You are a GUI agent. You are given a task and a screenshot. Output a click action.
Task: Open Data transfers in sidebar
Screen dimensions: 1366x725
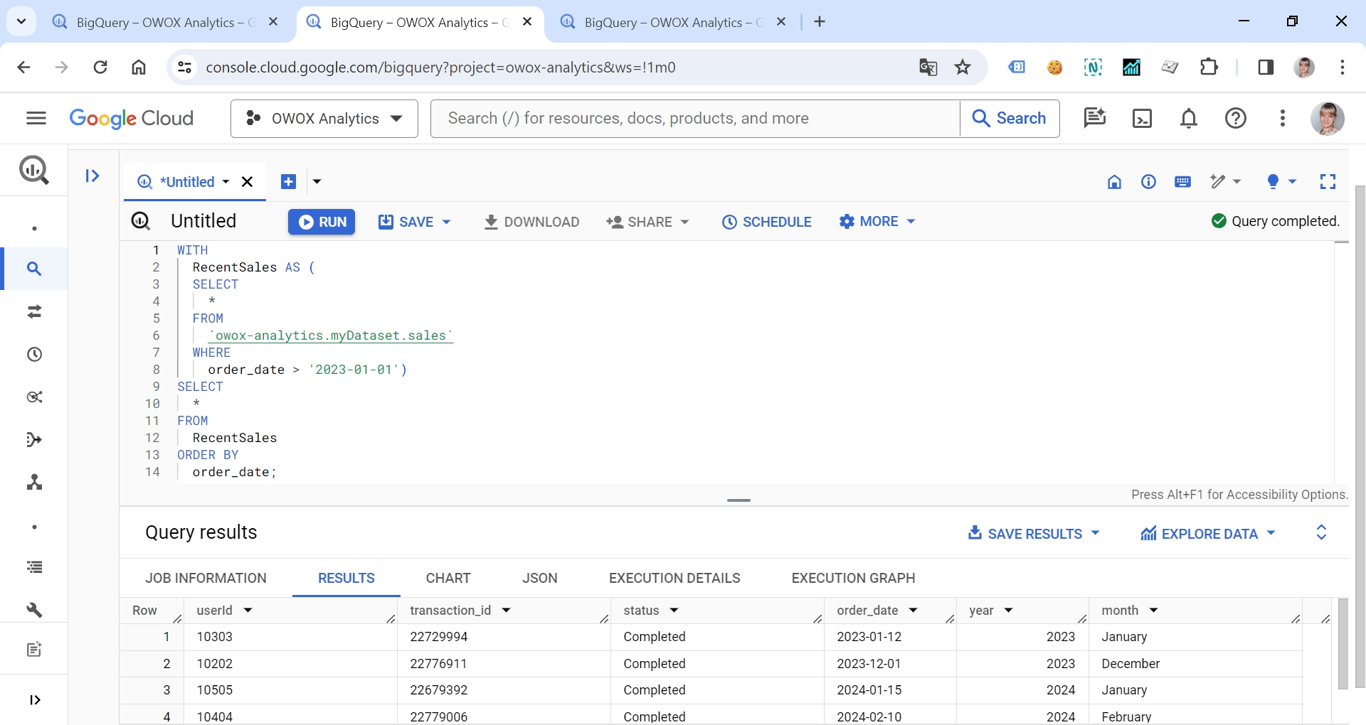[x=34, y=312]
